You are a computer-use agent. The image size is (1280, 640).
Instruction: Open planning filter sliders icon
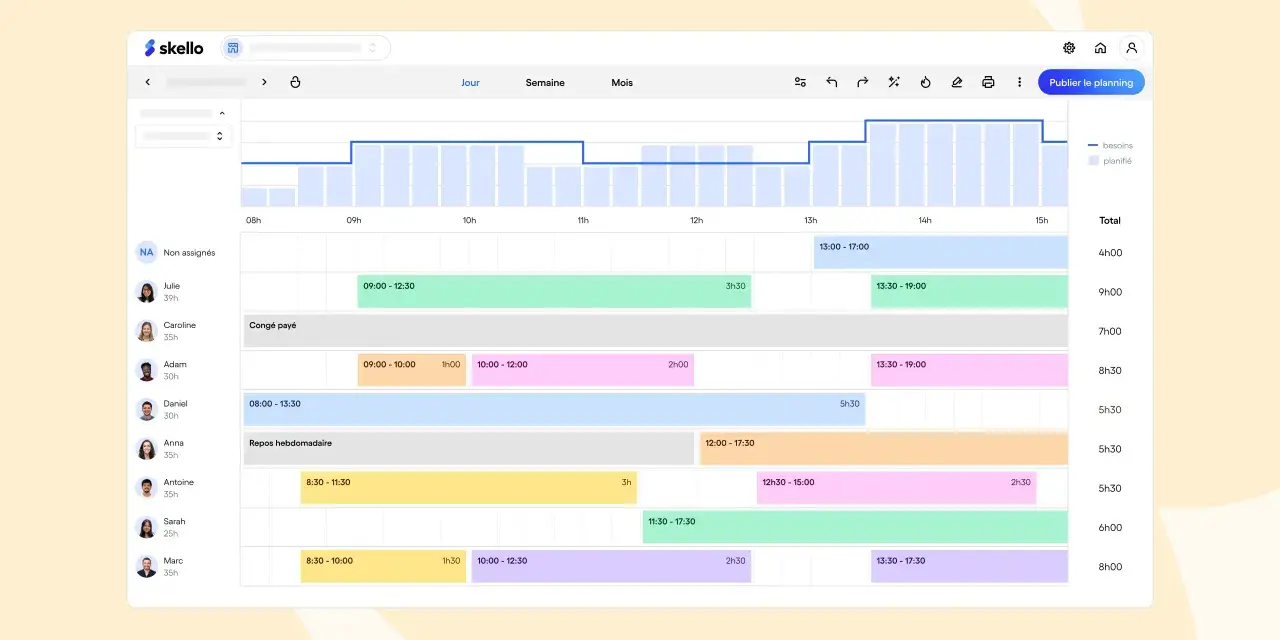click(x=800, y=82)
